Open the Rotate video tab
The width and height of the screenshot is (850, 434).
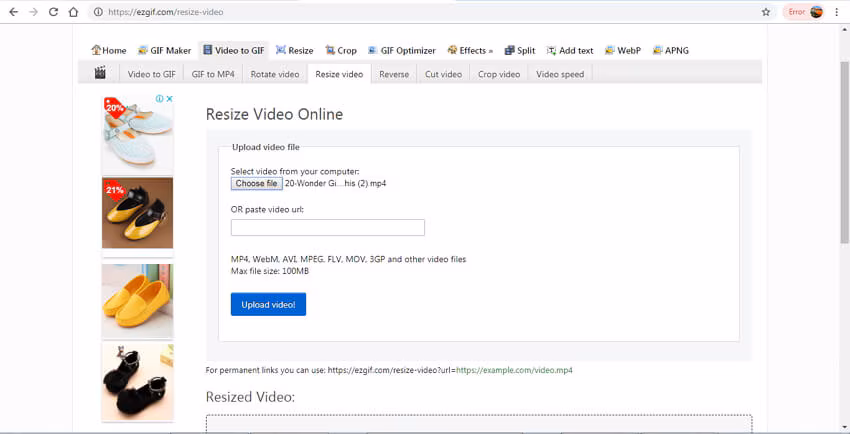[275, 74]
